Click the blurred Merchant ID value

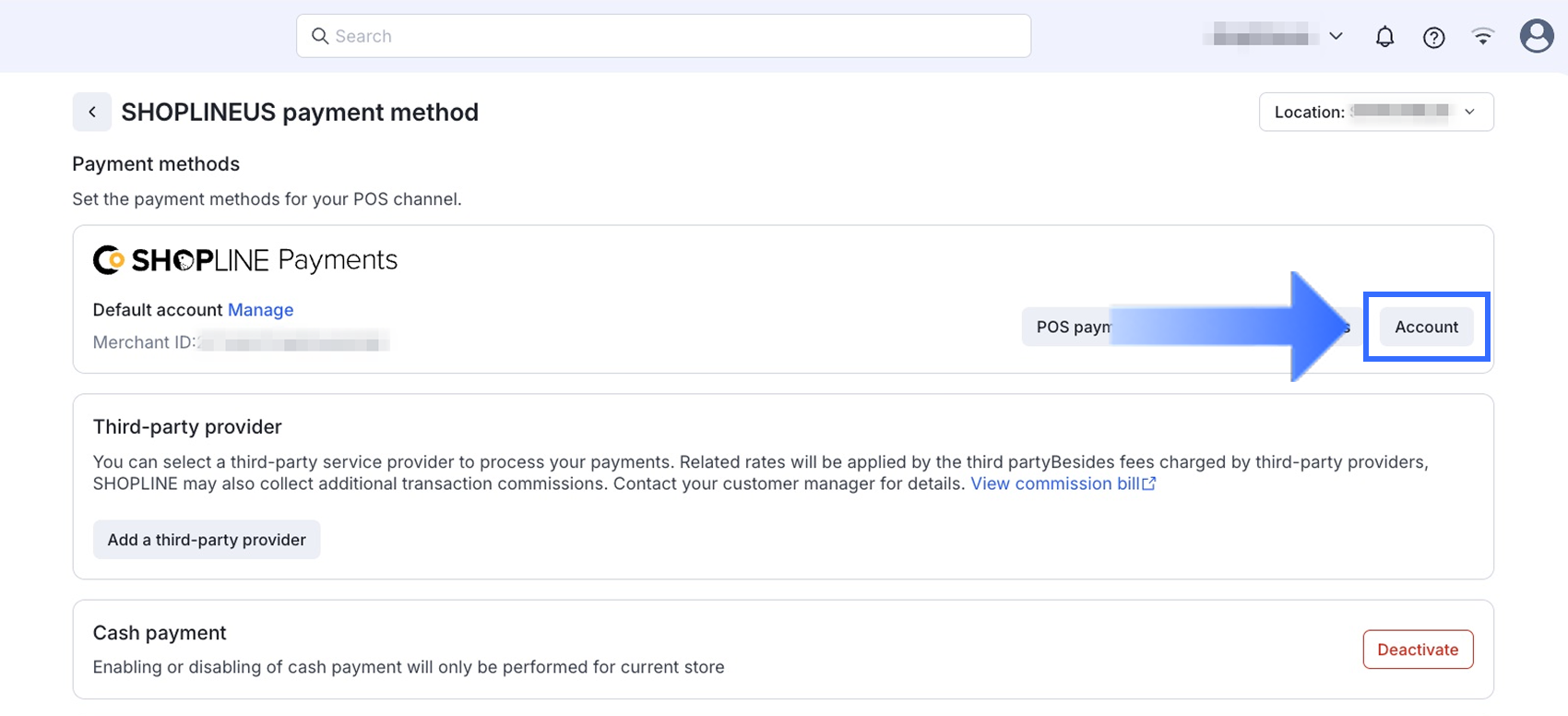293,342
